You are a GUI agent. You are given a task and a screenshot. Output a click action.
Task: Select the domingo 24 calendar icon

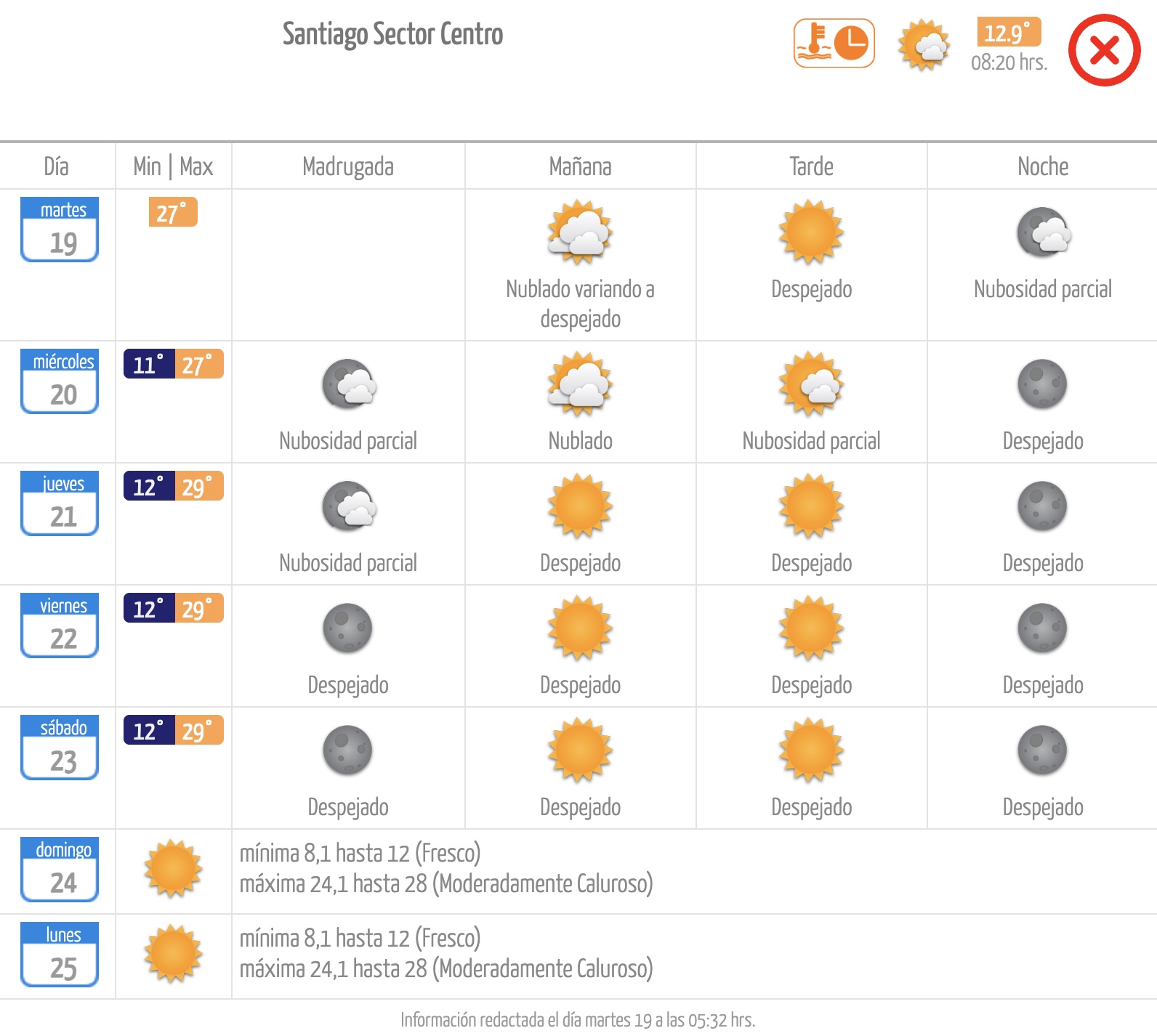[x=60, y=870]
